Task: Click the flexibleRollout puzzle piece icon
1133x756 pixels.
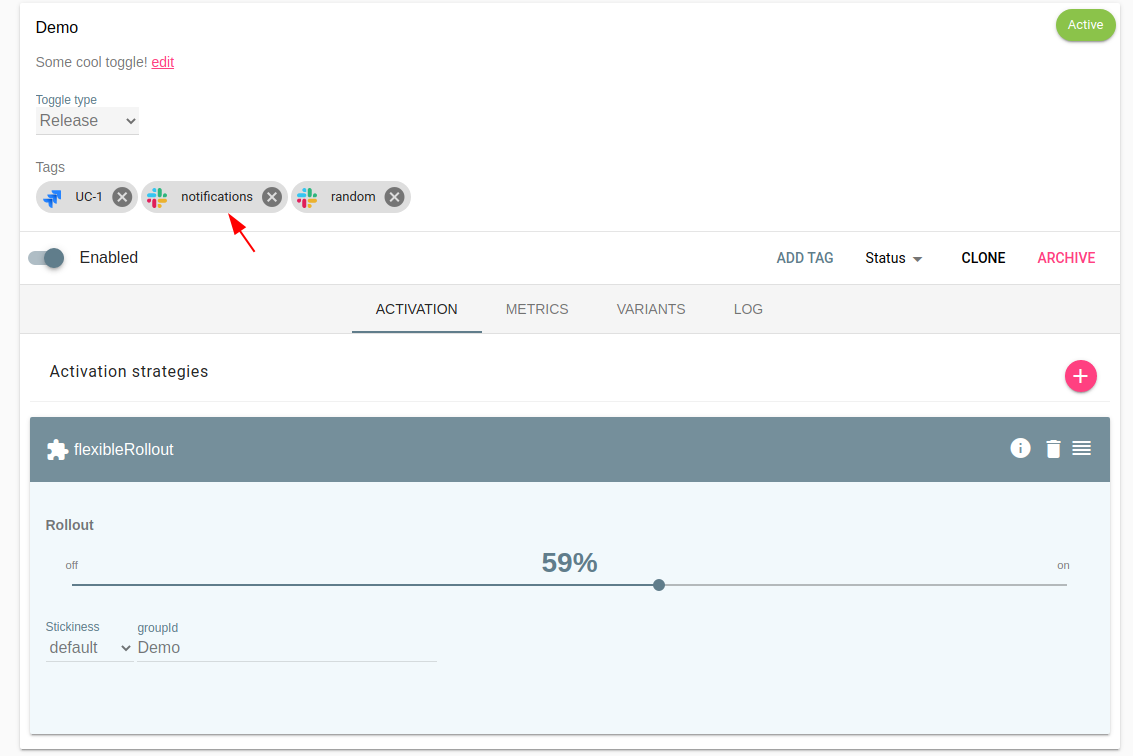Action: 57,450
